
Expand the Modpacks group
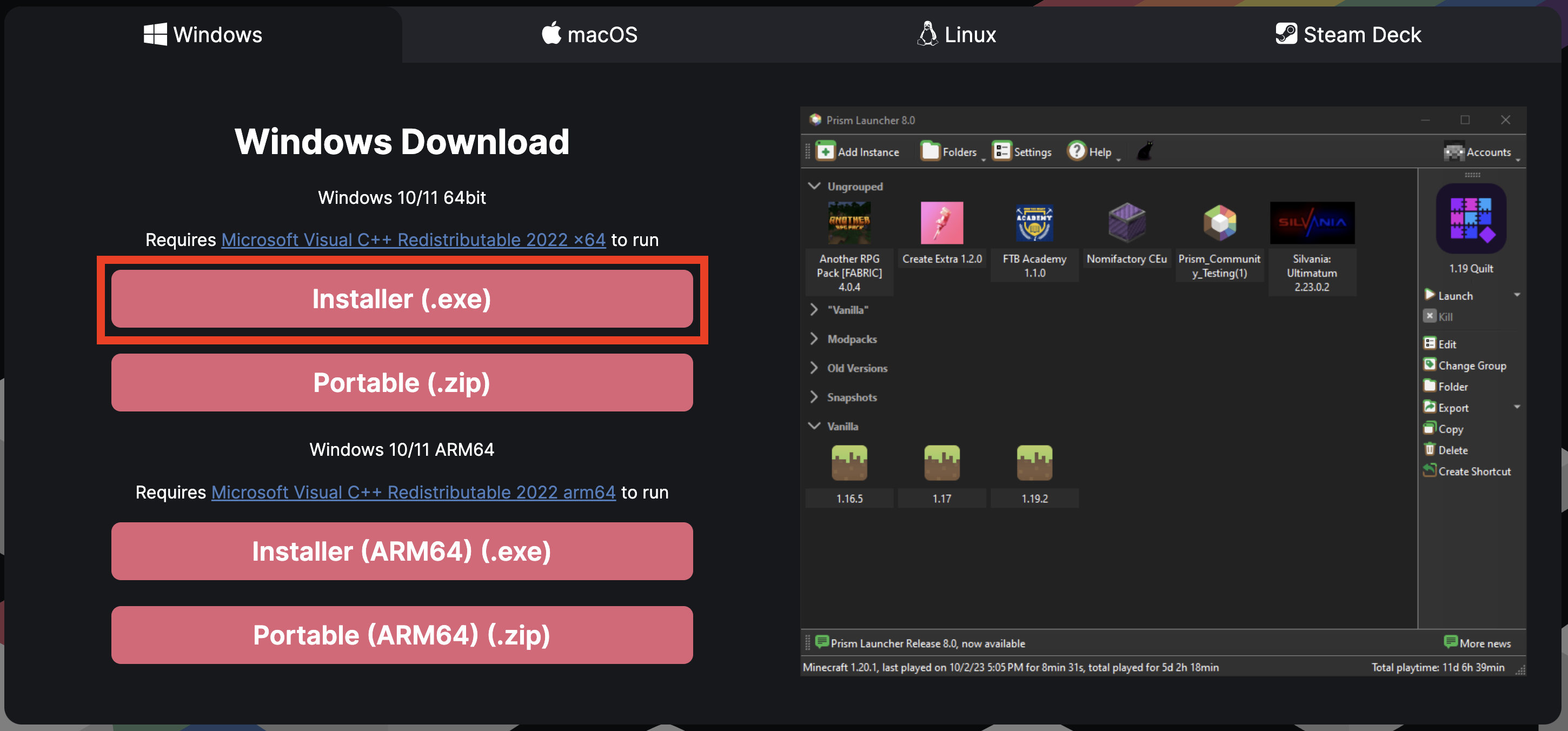pyautogui.click(x=814, y=339)
